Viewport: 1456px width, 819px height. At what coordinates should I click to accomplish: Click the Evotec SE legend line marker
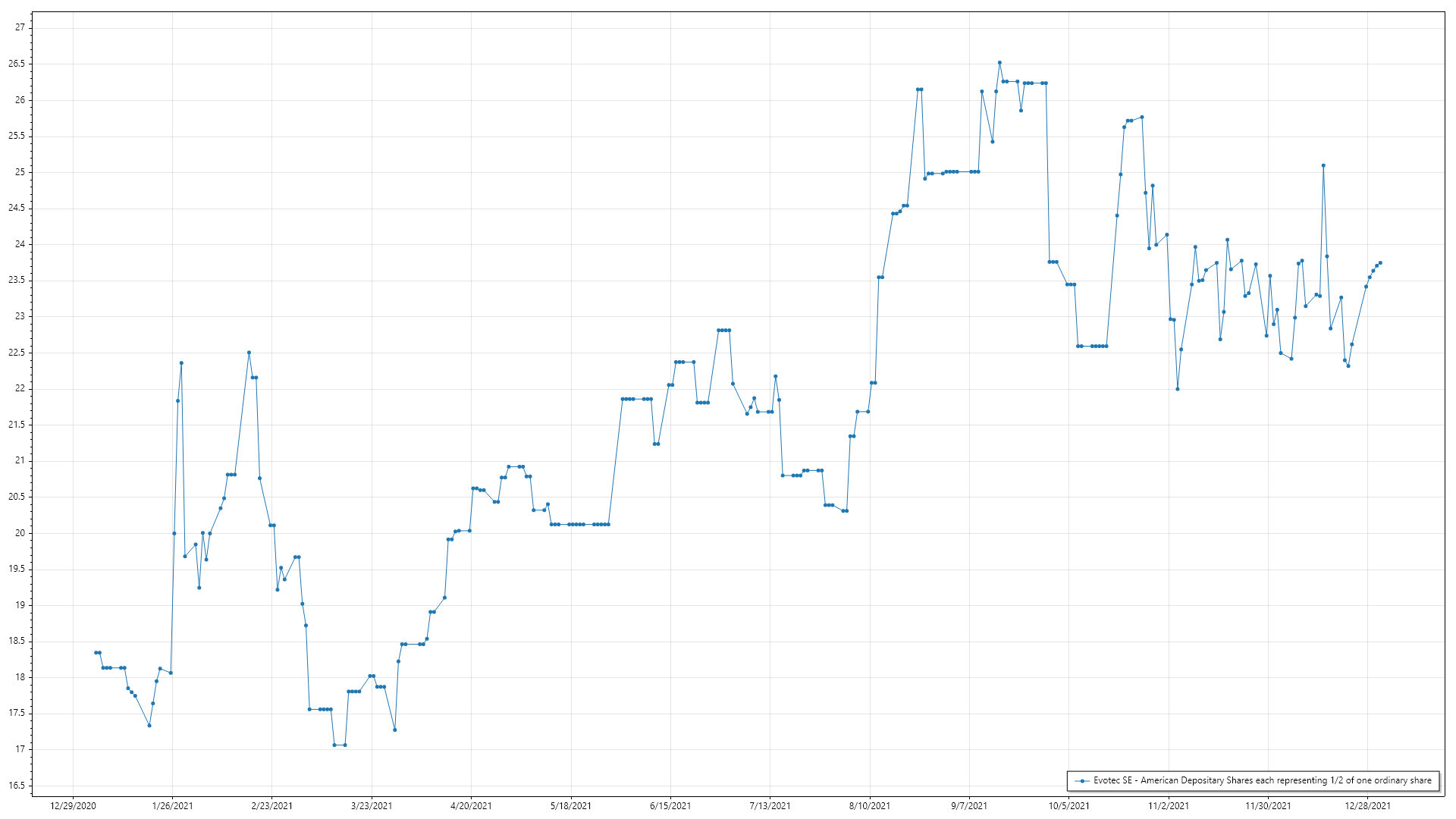[x=1082, y=780]
